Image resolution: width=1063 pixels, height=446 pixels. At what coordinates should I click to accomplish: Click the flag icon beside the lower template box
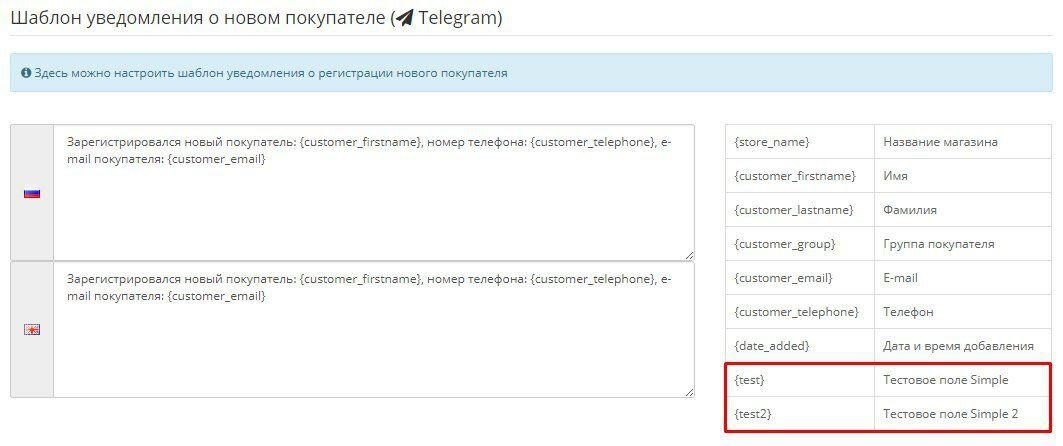click(x=32, y=330)
